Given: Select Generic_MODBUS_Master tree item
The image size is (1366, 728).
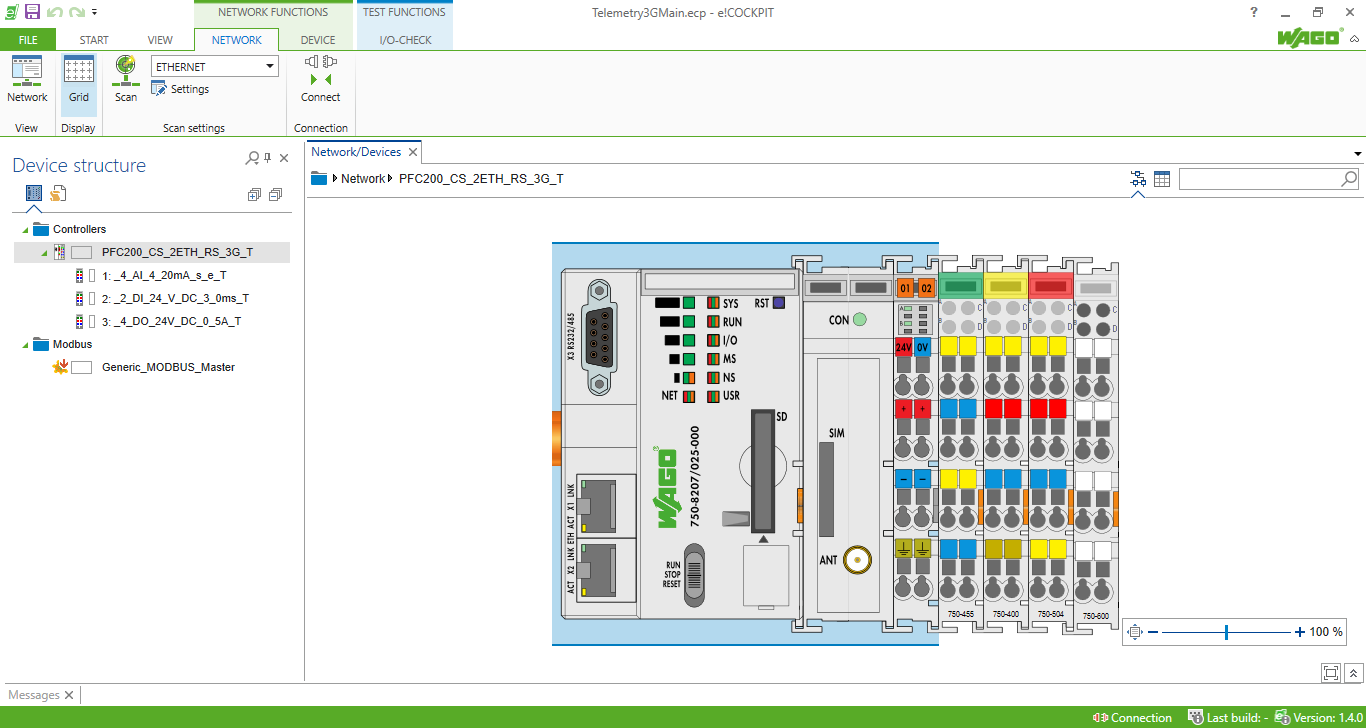Looking at the screenshot, I should coord(168,367).
